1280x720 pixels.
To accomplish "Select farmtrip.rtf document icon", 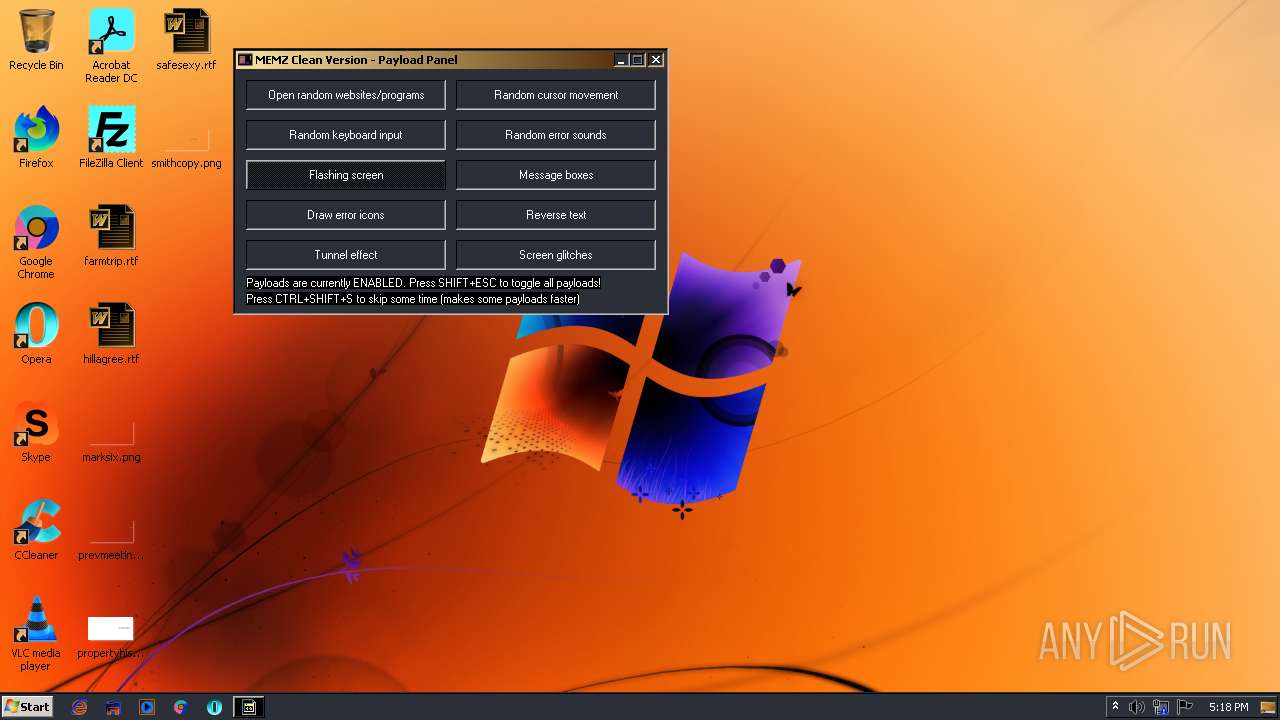I will pos(111,236).
